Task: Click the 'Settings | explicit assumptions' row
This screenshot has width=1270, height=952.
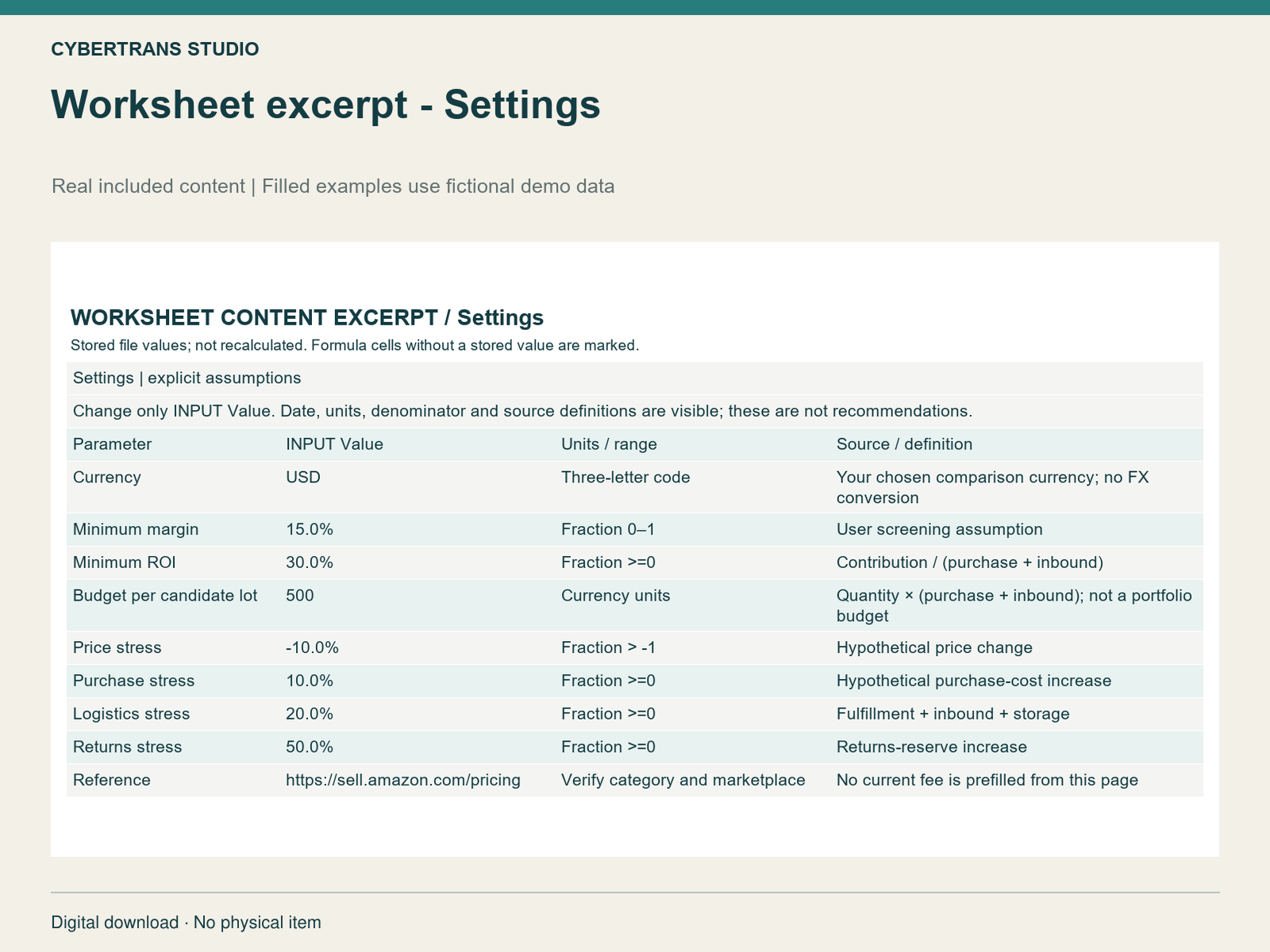Action: [x=635, y=378]
